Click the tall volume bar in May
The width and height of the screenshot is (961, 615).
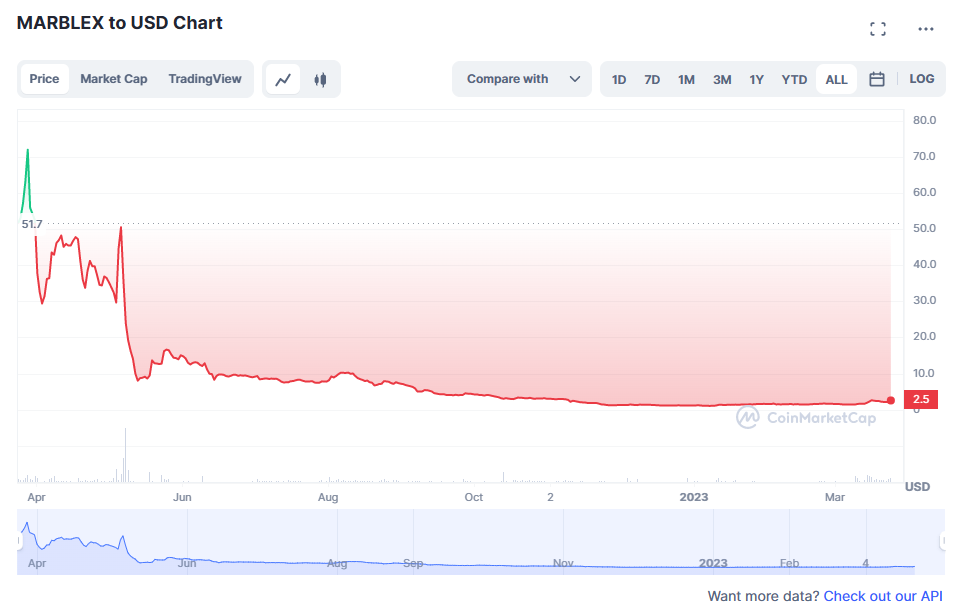coord(125,455)
